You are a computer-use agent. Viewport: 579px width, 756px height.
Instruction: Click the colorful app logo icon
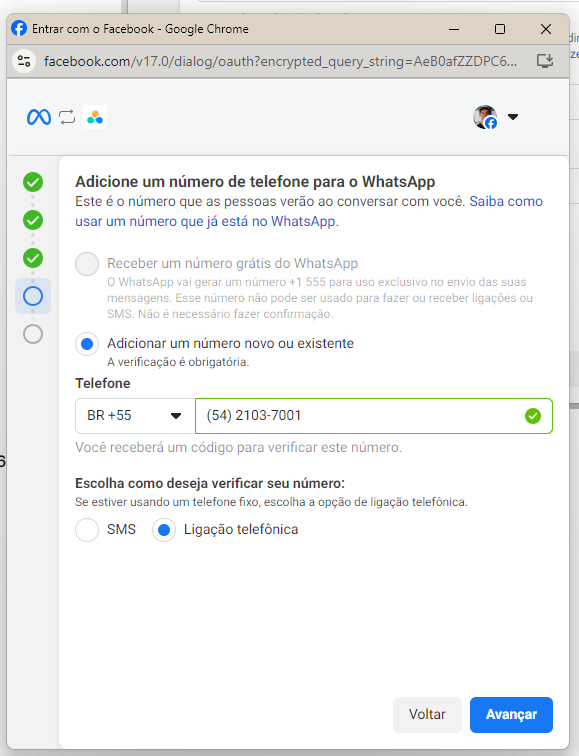coord(95,117)
